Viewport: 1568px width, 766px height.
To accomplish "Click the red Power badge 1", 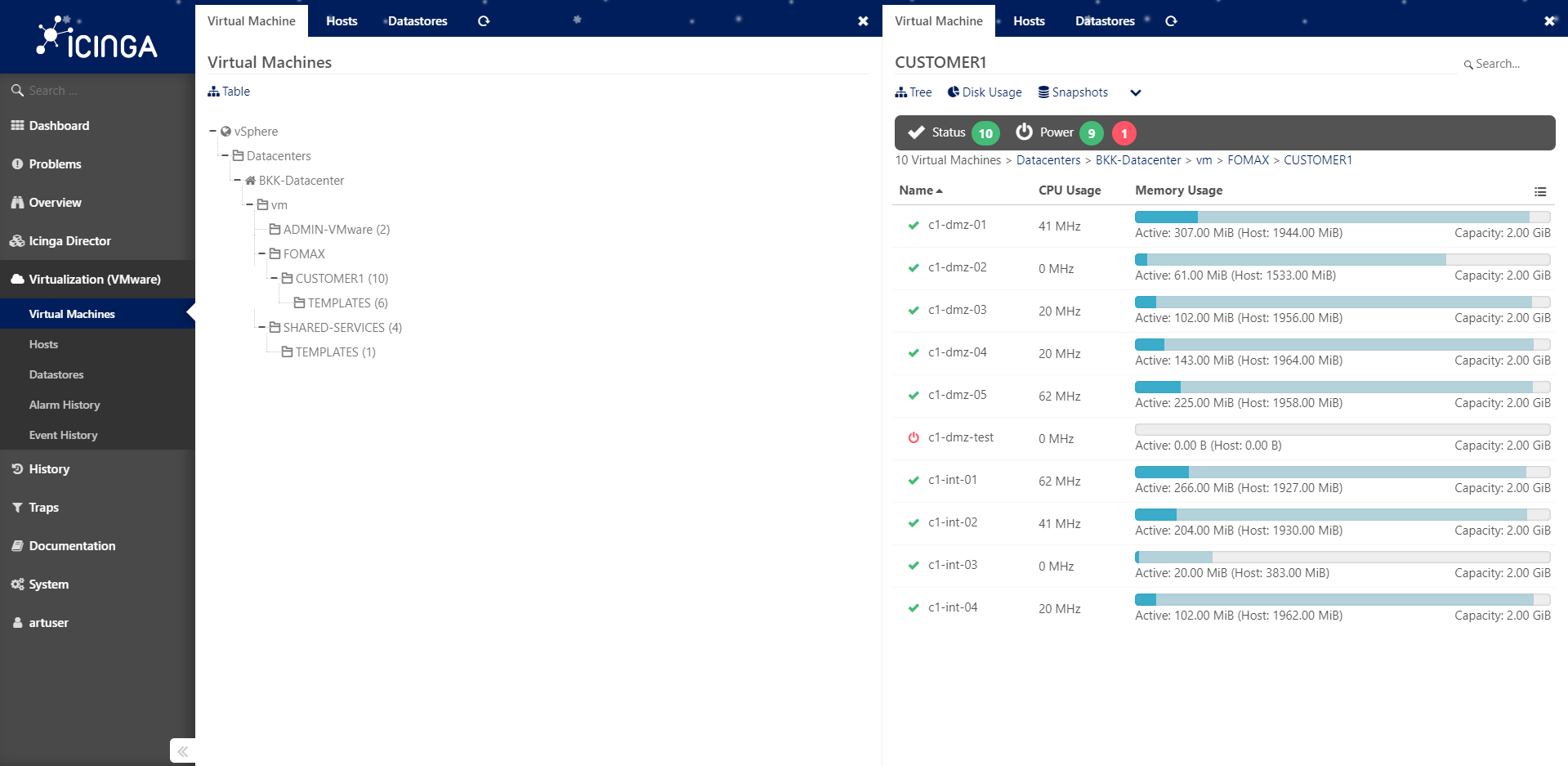I will tap(1124, 133).
